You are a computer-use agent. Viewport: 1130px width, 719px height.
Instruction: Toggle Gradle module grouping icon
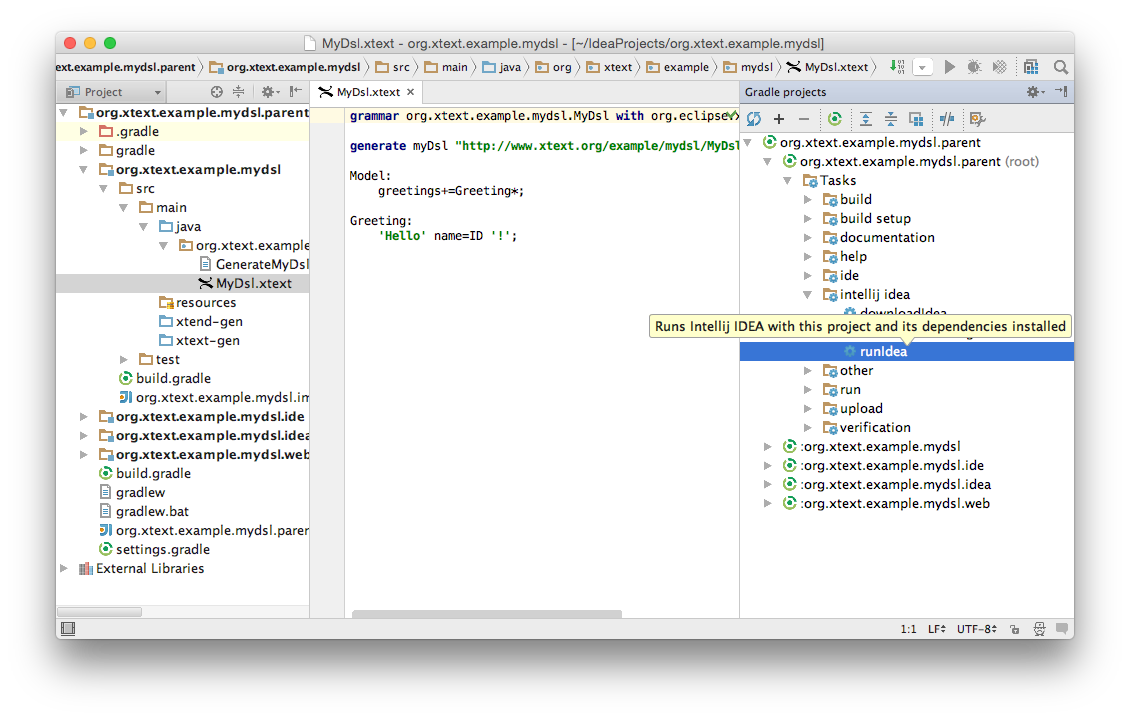[x=916, y=119]
